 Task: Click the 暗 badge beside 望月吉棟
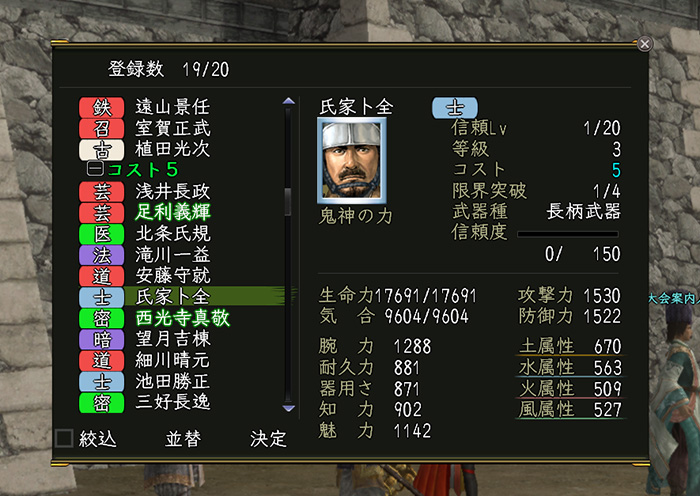click(x=101, y=339)
